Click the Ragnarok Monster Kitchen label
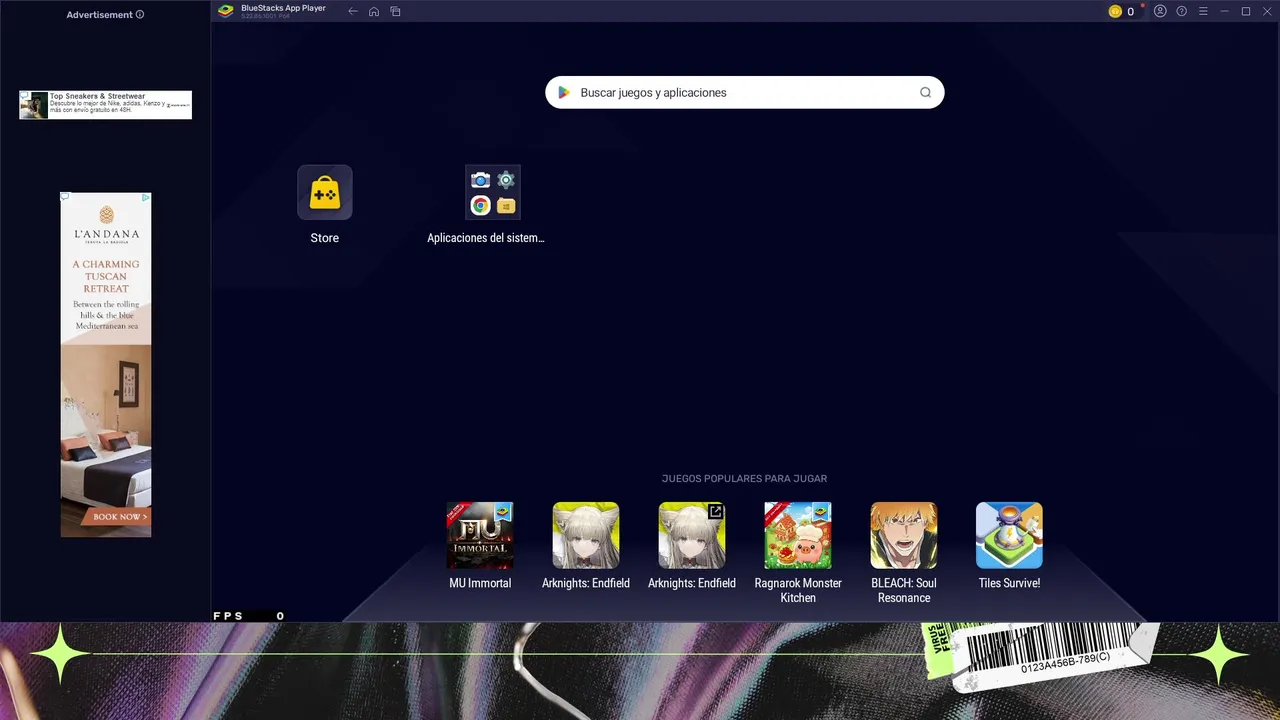 (798, 590)
